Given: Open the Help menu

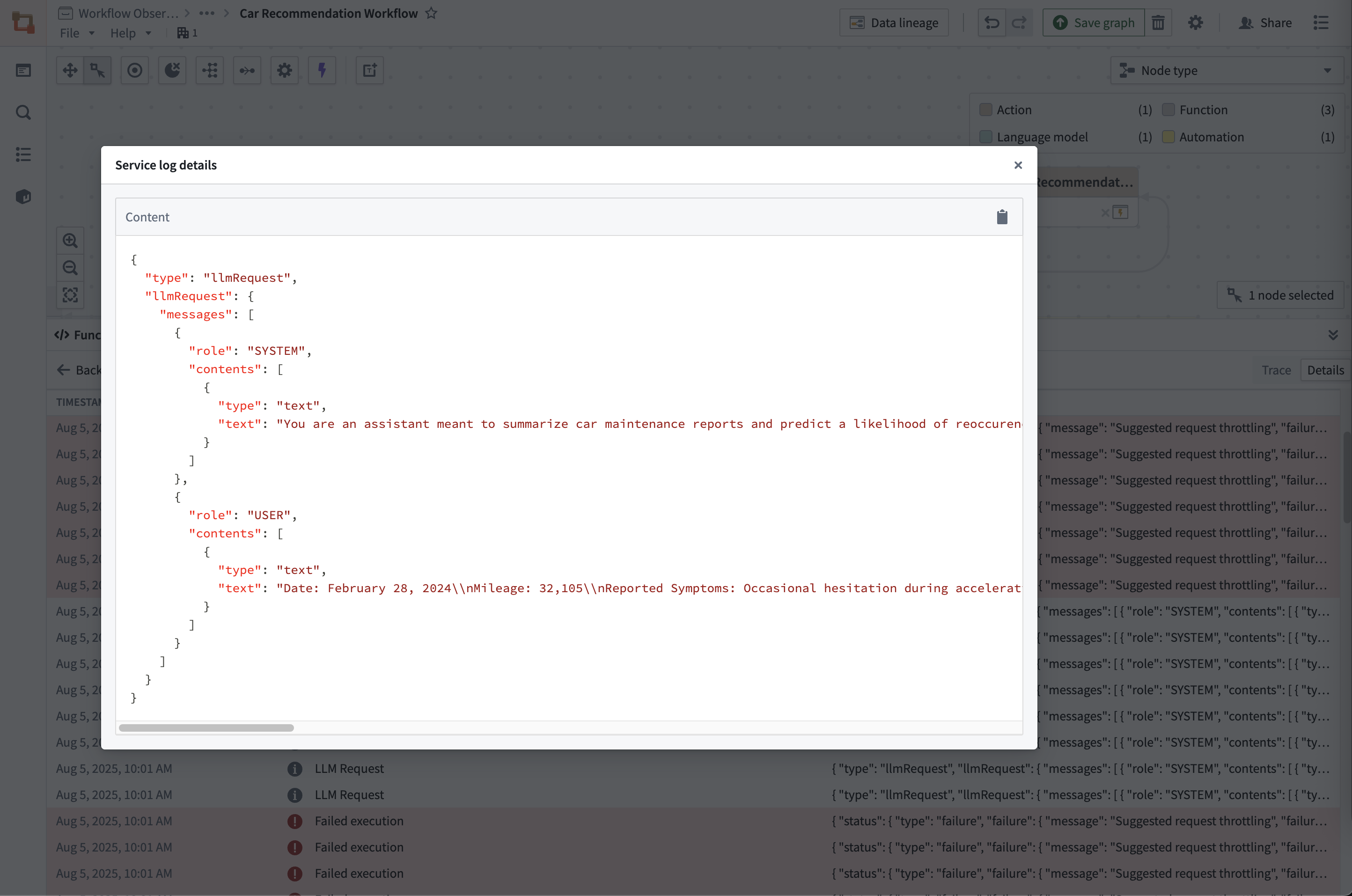Looking at the screenshot, I should (130, 33).
